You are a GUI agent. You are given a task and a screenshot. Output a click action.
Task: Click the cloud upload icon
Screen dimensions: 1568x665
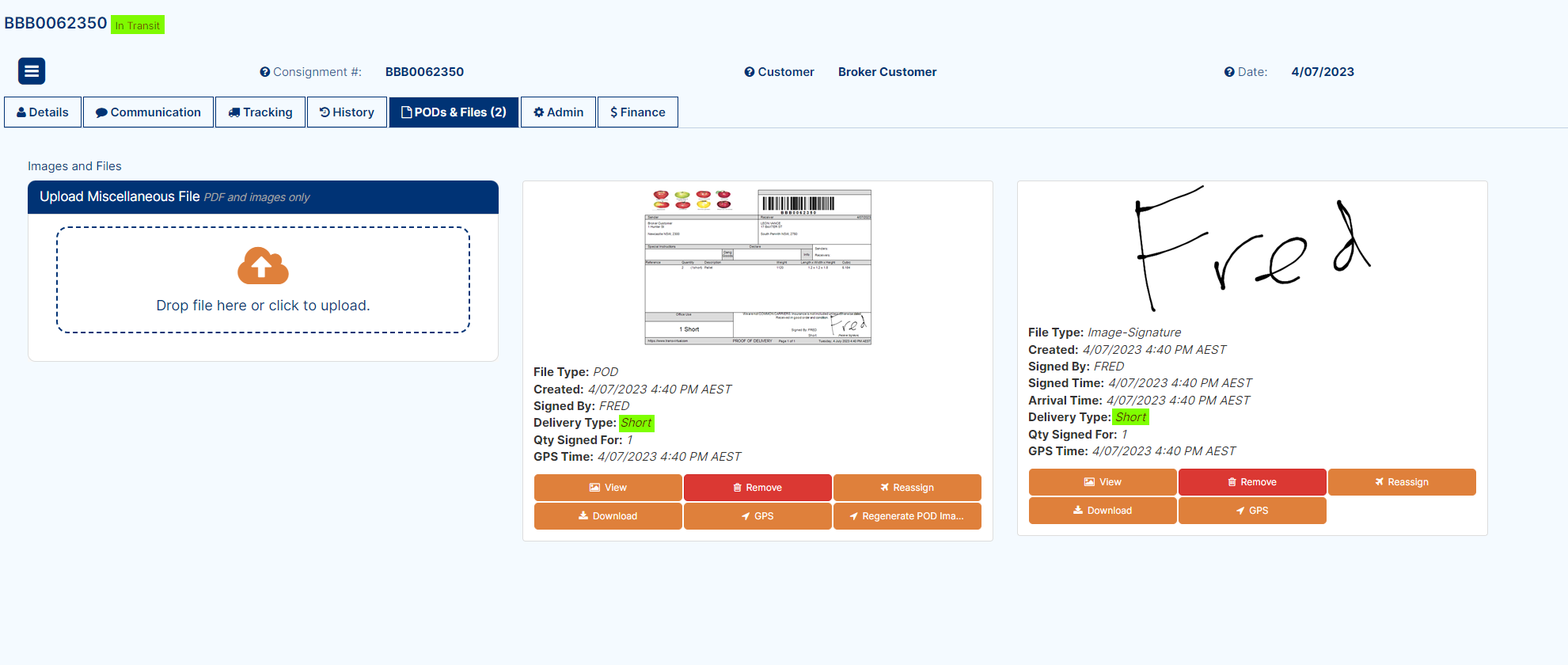pos(263,266)
